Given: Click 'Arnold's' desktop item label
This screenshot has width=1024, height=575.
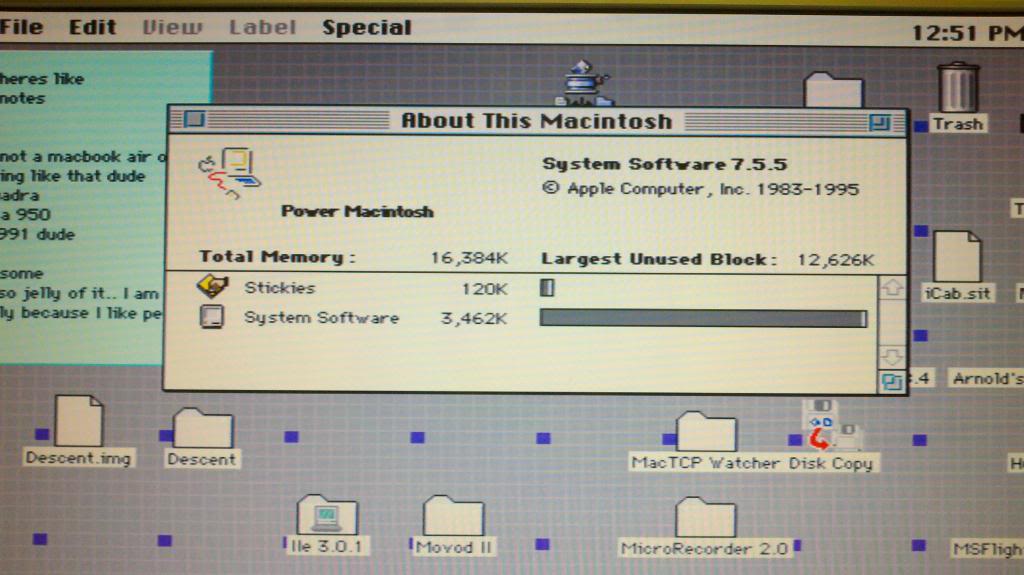Looking at the screenshot, I should tap(987, 378).
